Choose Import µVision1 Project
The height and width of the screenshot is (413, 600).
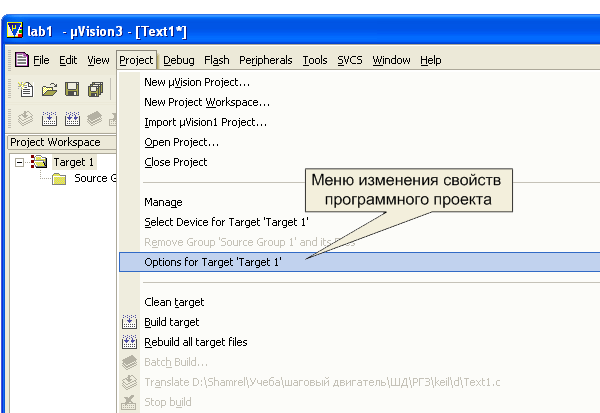[x=360, y=122]
